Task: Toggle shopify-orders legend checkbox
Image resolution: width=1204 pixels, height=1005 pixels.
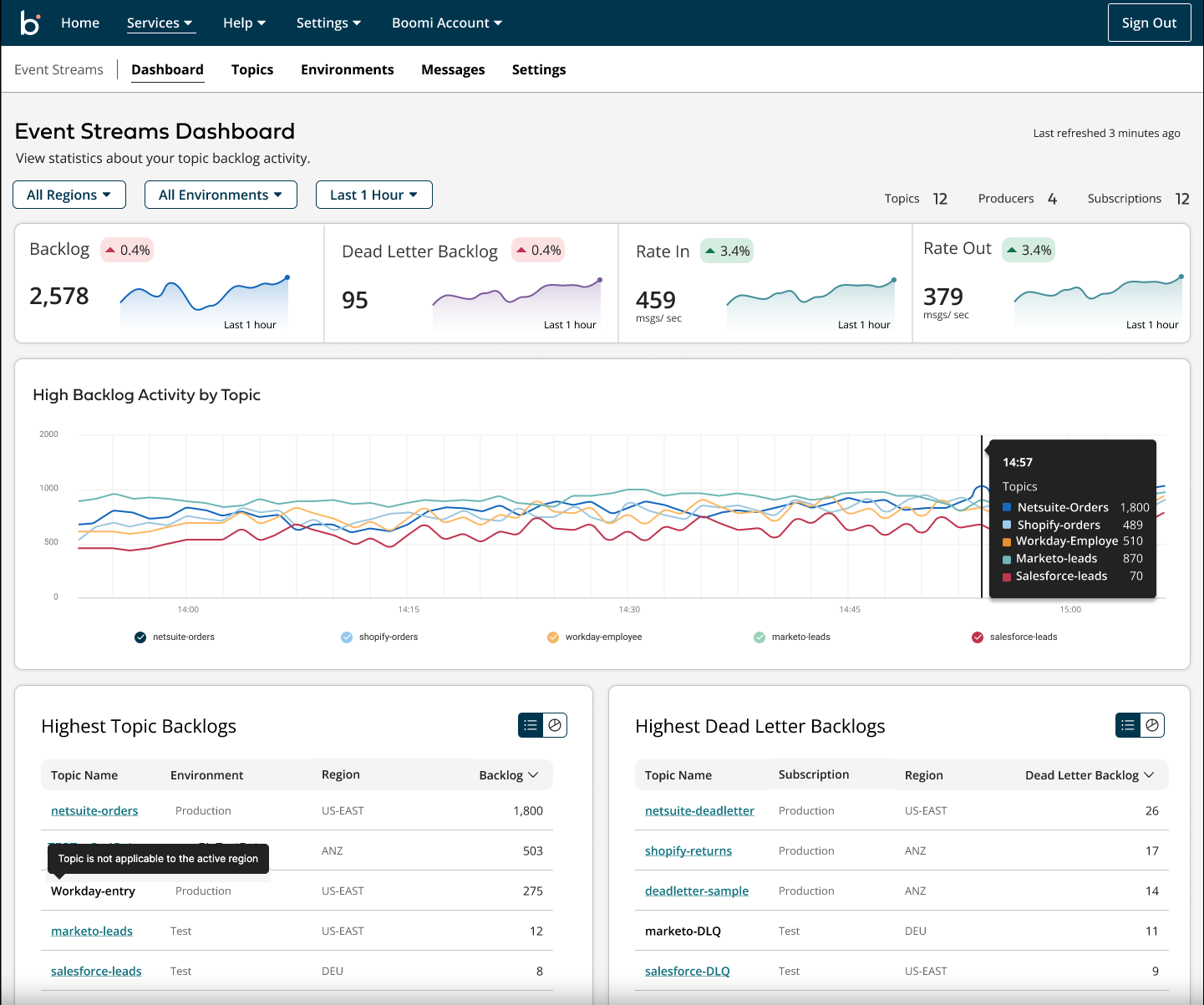Action: click(347, 637)
